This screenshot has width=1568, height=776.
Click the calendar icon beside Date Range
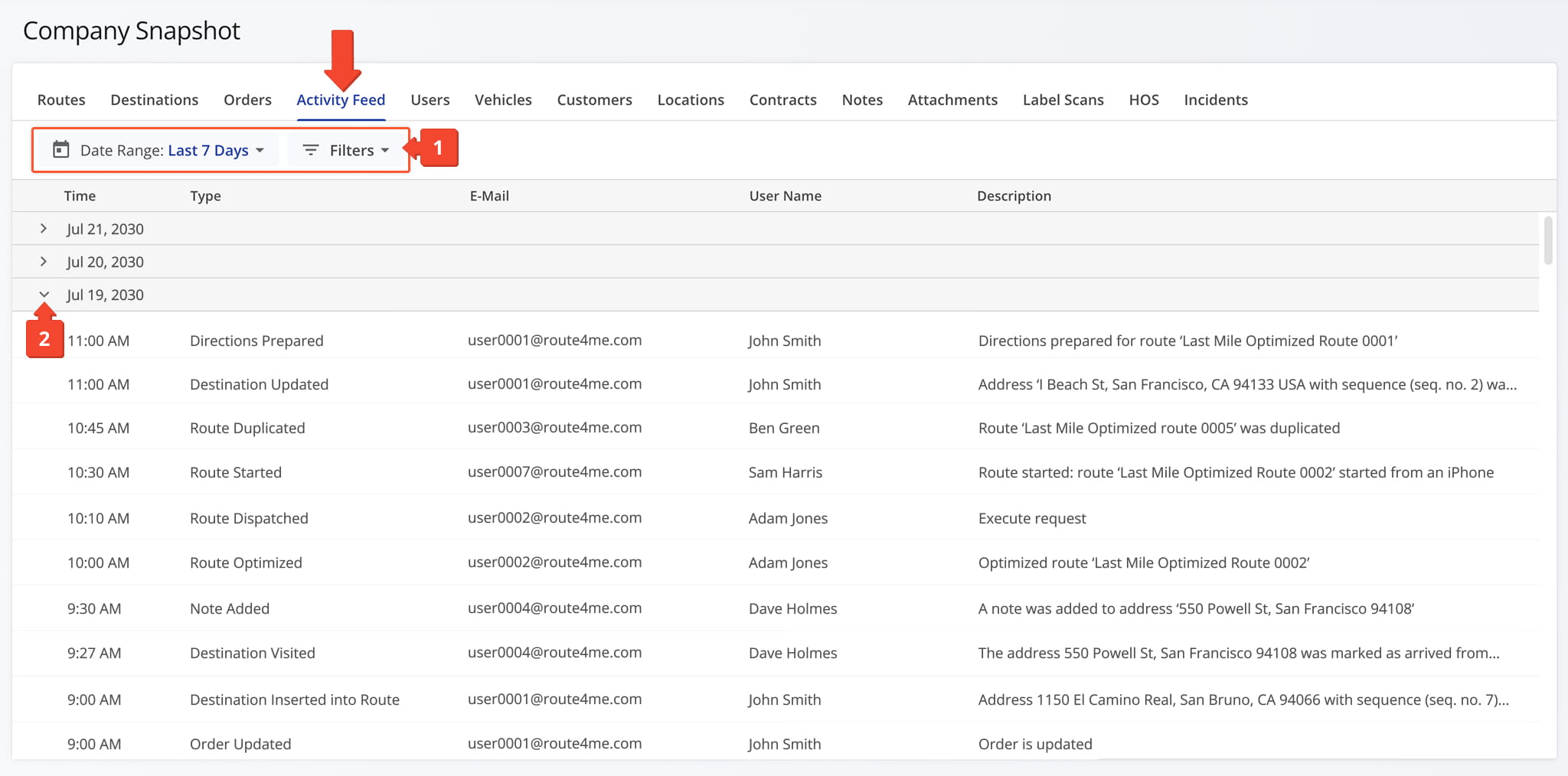(x=60, y=149)
